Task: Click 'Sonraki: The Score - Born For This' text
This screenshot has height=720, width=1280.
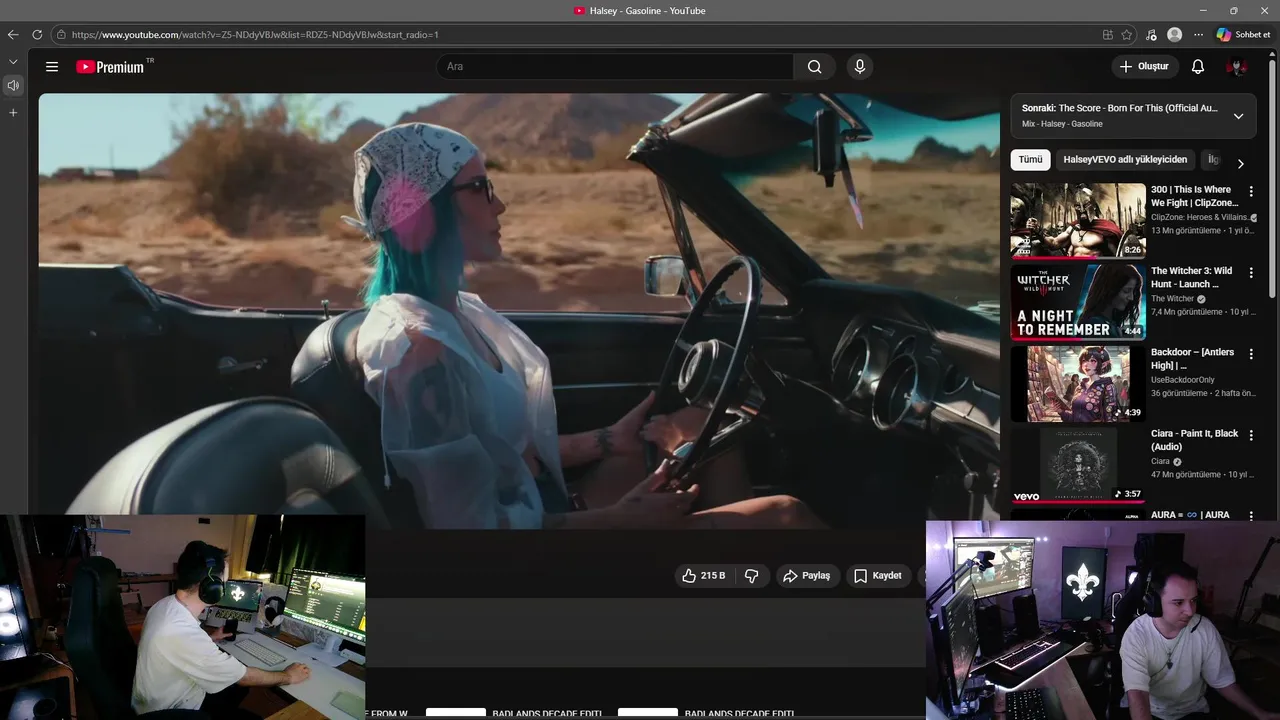Action: 1119,108
